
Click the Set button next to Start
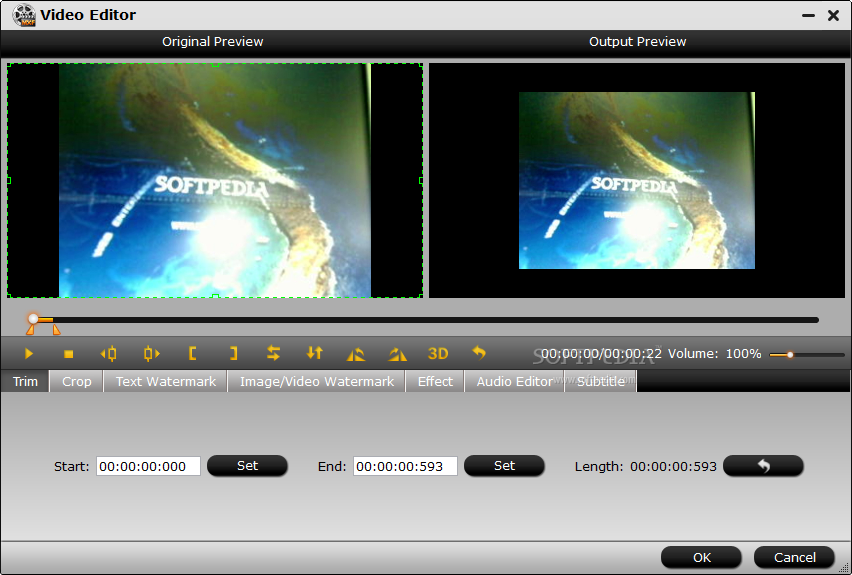[247, 466]
